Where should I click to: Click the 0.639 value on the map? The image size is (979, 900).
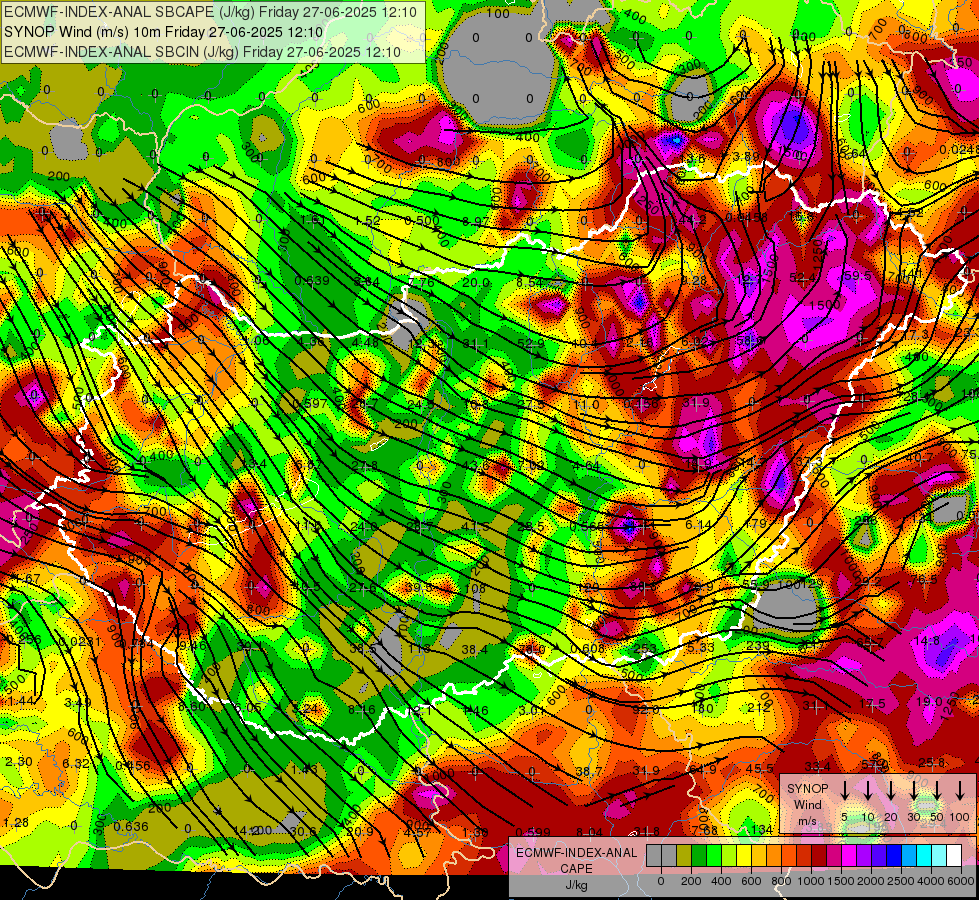[x=312, y=280]
